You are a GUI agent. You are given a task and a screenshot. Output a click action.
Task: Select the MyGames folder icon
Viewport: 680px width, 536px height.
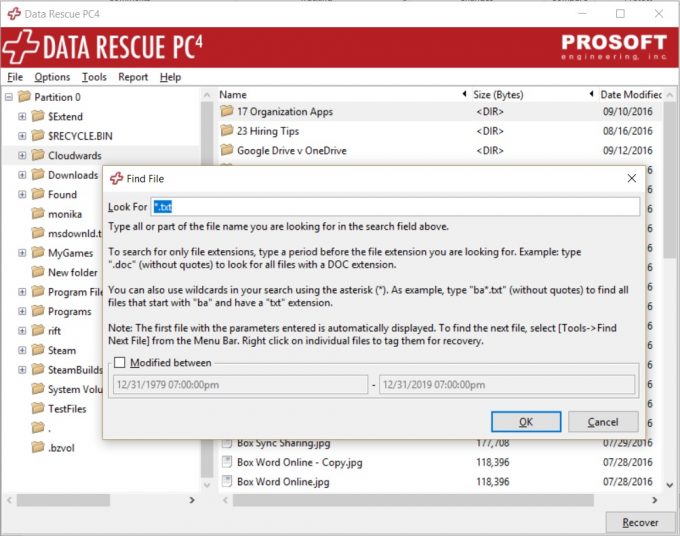(38, 252)
